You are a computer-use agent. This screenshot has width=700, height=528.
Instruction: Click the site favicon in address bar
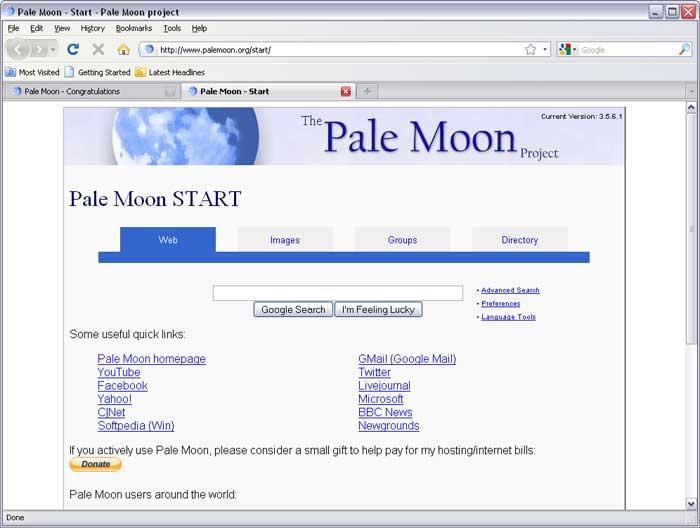149,50
